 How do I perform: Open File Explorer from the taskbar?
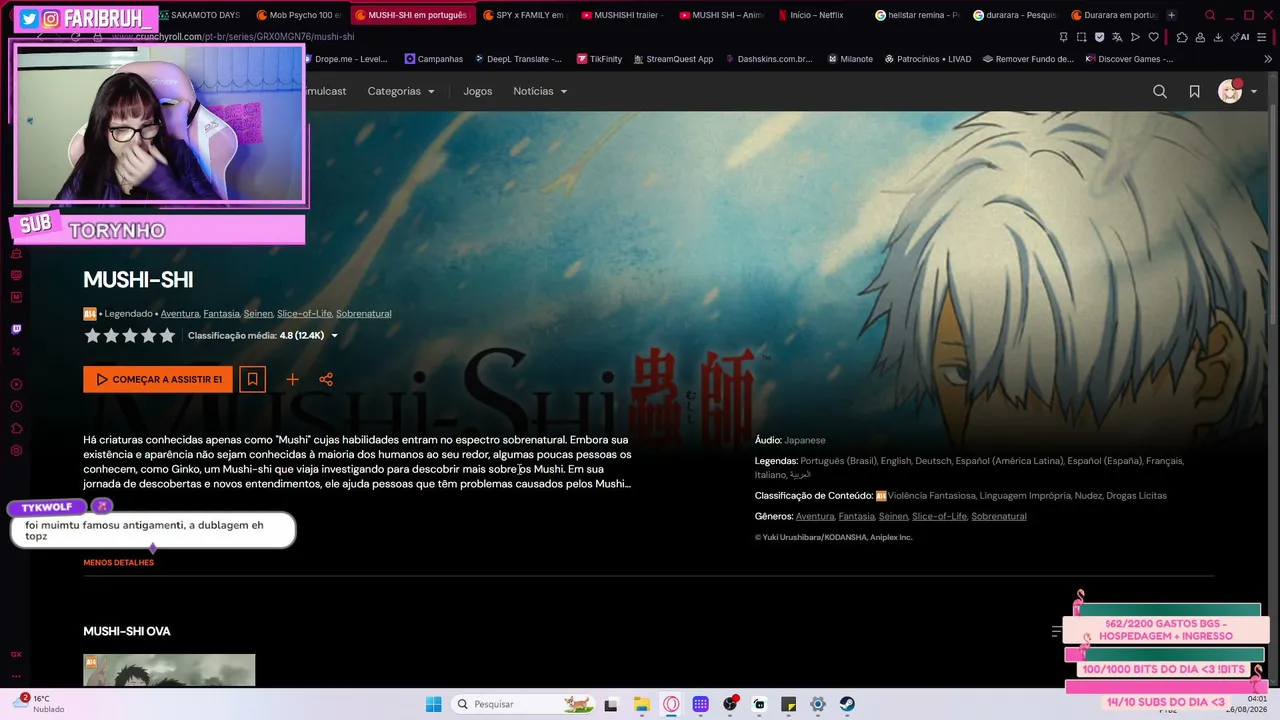(641, 704)
